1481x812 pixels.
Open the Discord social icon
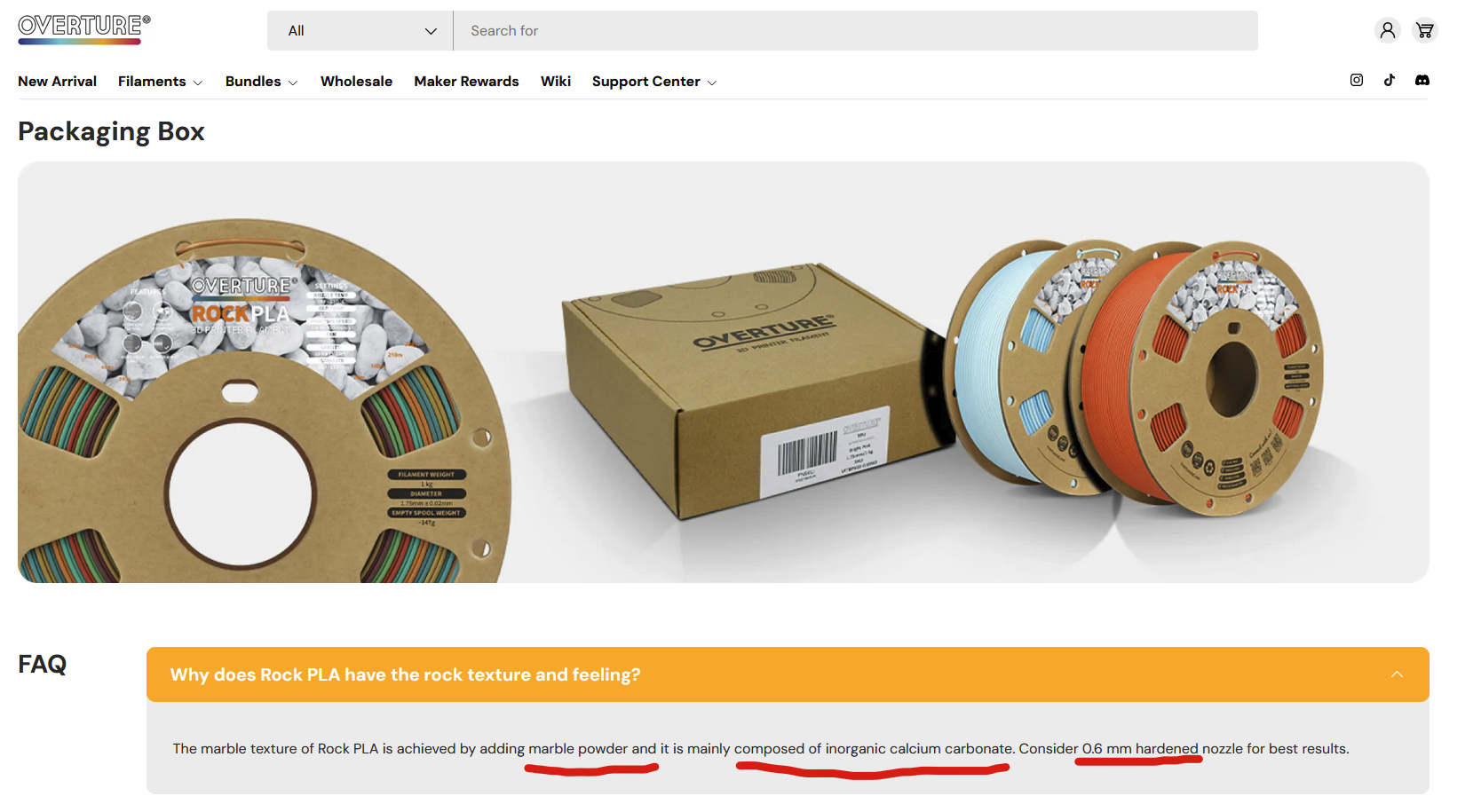tap(1422, 80)
